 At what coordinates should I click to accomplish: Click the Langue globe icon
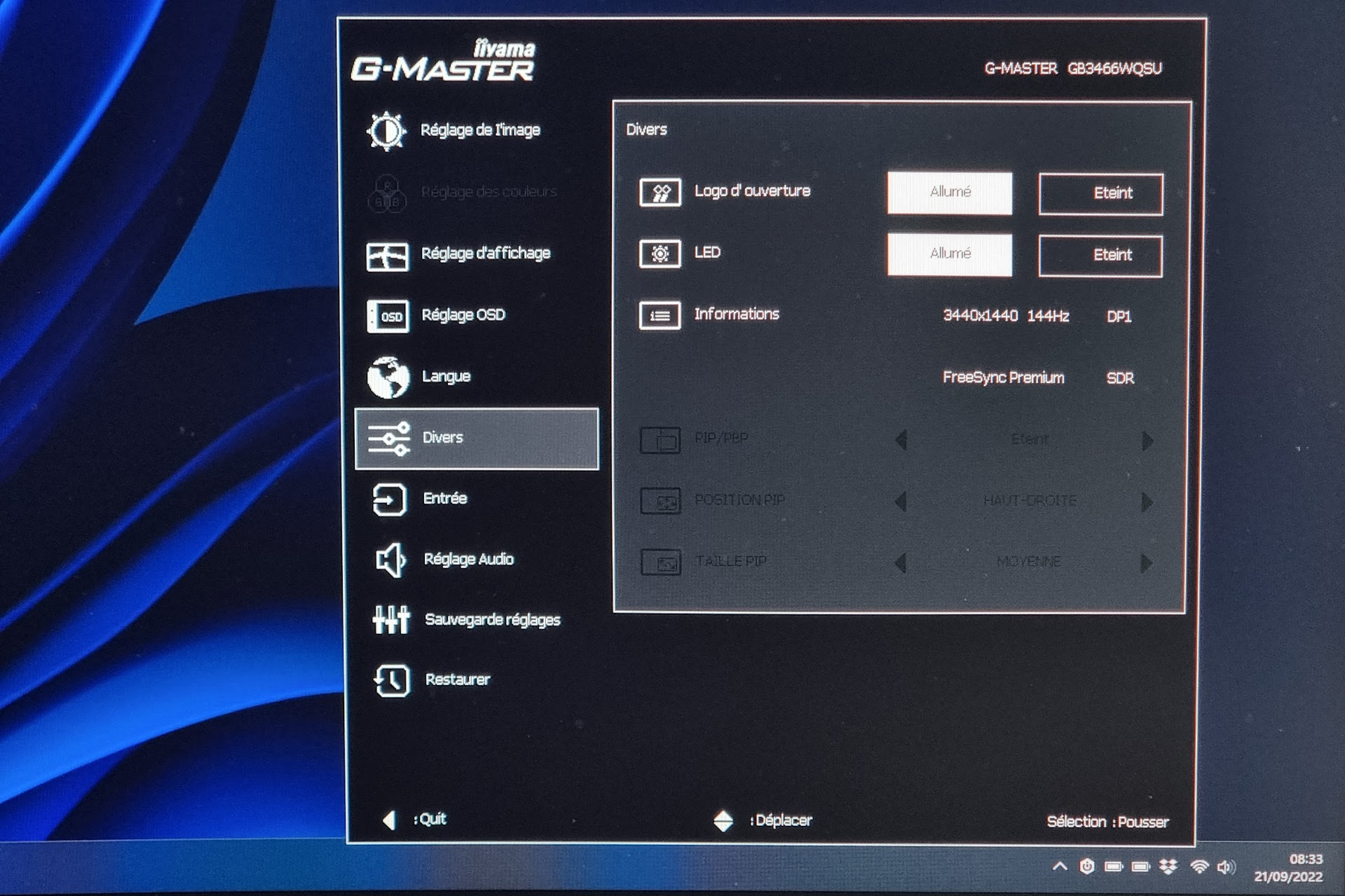388,377
